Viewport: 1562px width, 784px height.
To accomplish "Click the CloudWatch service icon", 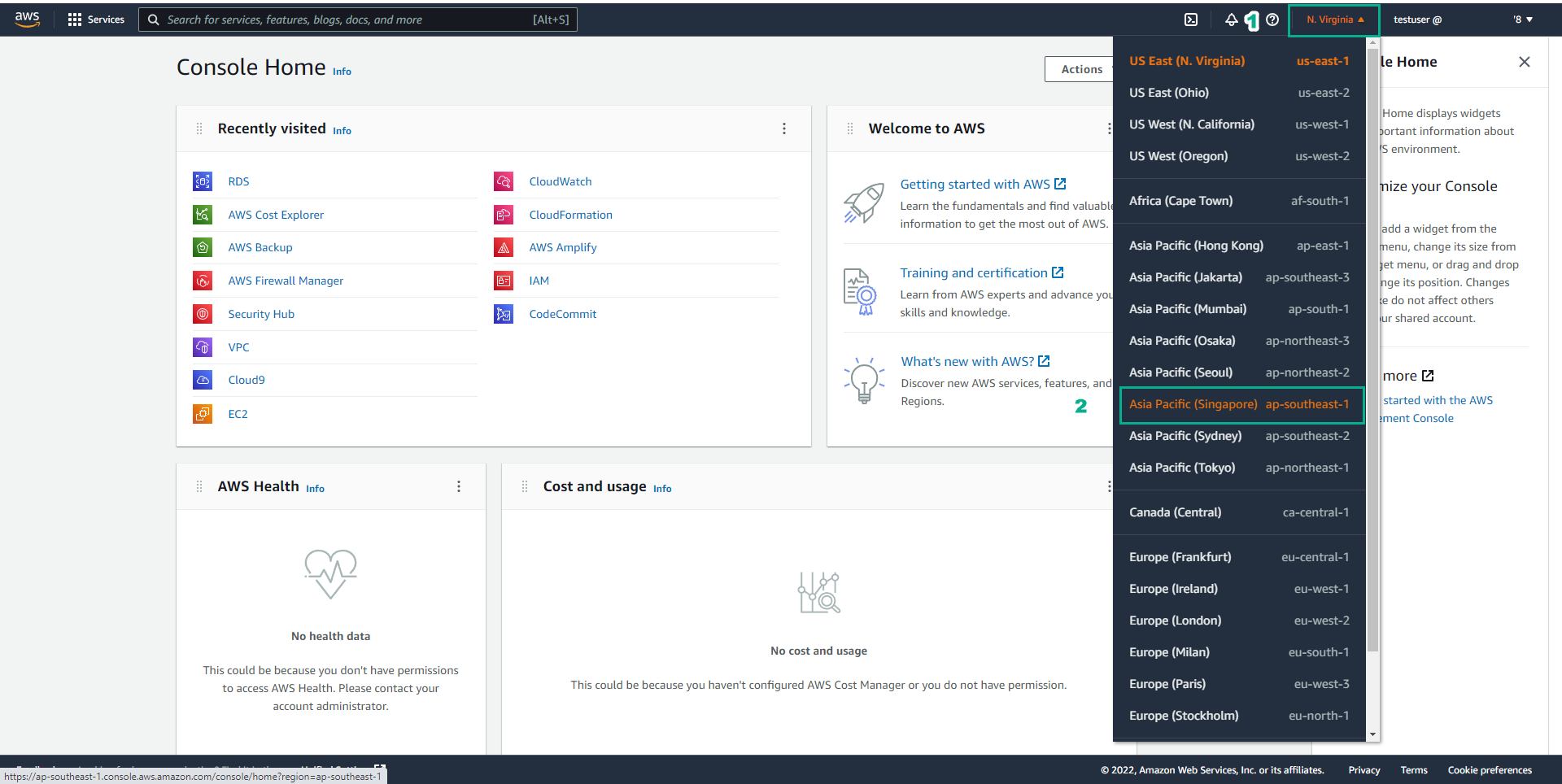I will click(504, 181).
